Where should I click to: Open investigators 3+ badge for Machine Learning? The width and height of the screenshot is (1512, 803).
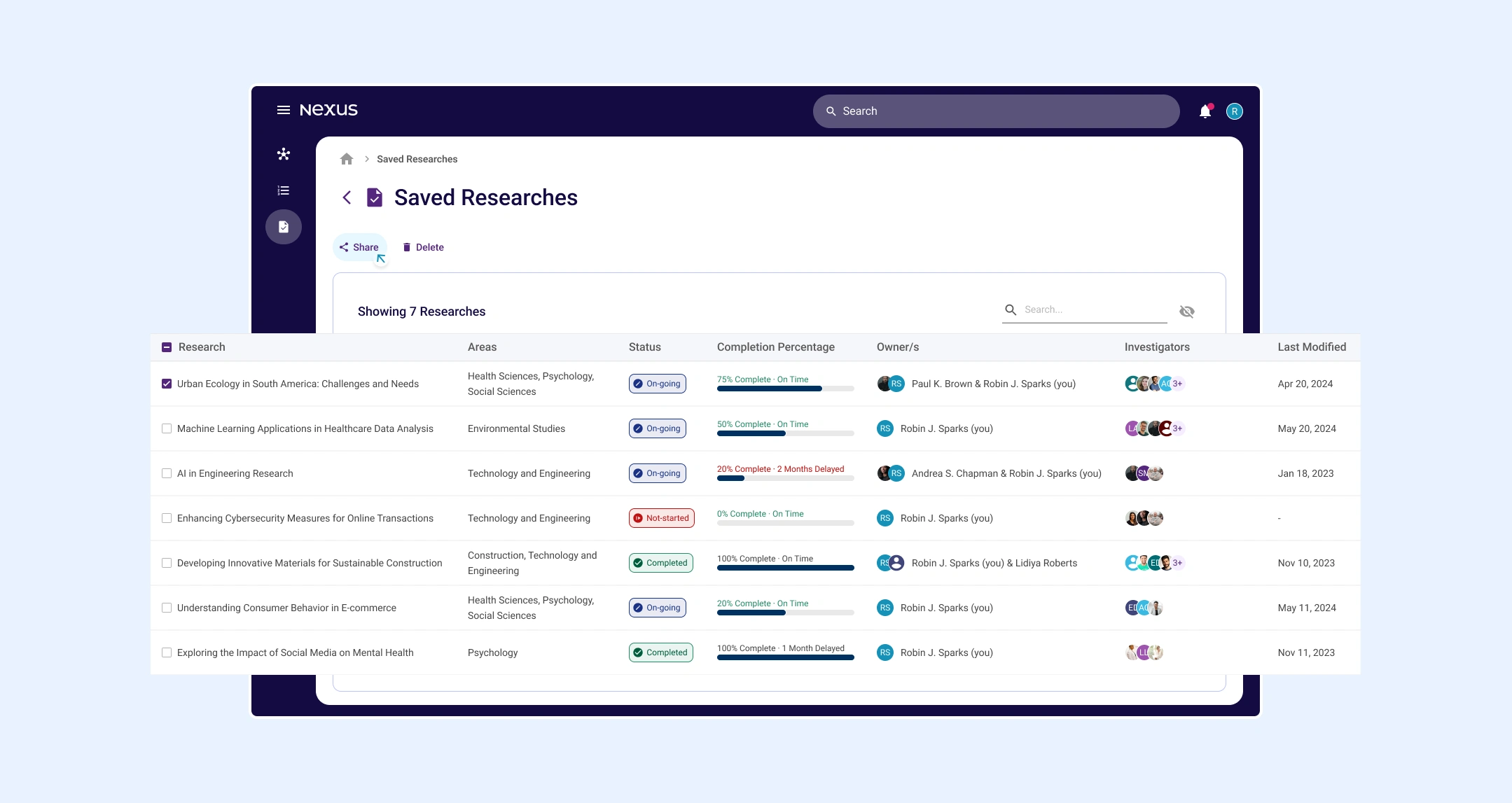coord(1178,428)
